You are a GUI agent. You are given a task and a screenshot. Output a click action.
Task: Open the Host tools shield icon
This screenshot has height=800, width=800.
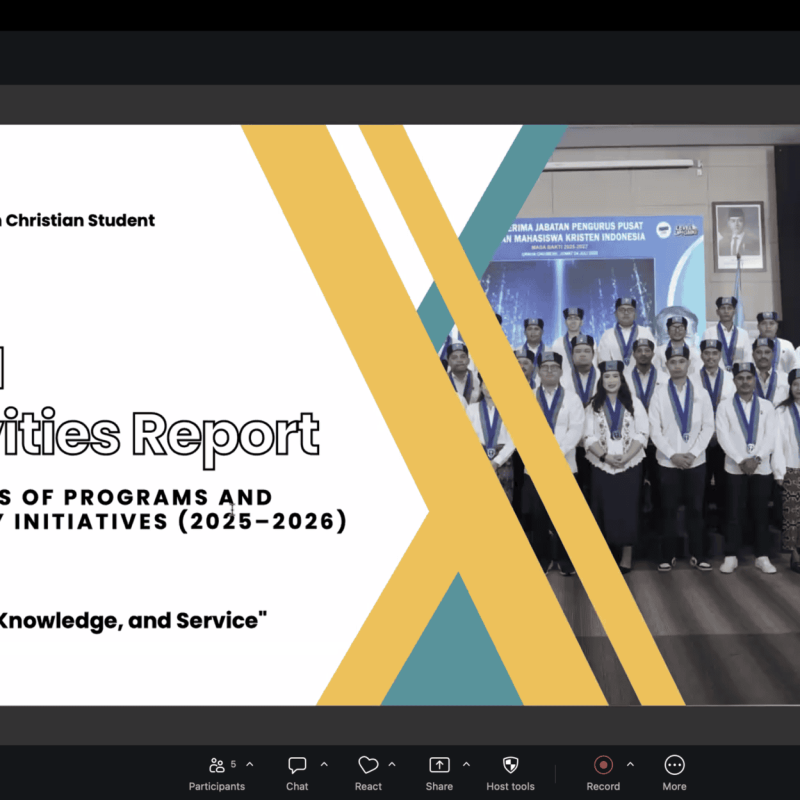click(x=510, y=765)
